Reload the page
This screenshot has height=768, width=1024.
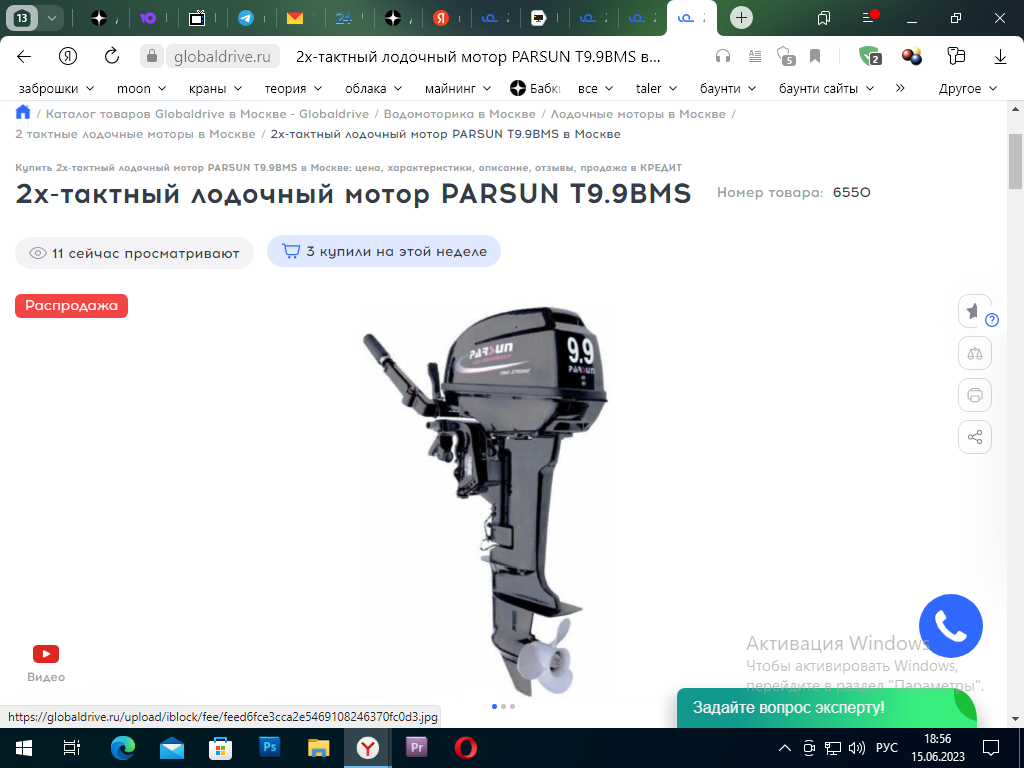pos(112,56)
